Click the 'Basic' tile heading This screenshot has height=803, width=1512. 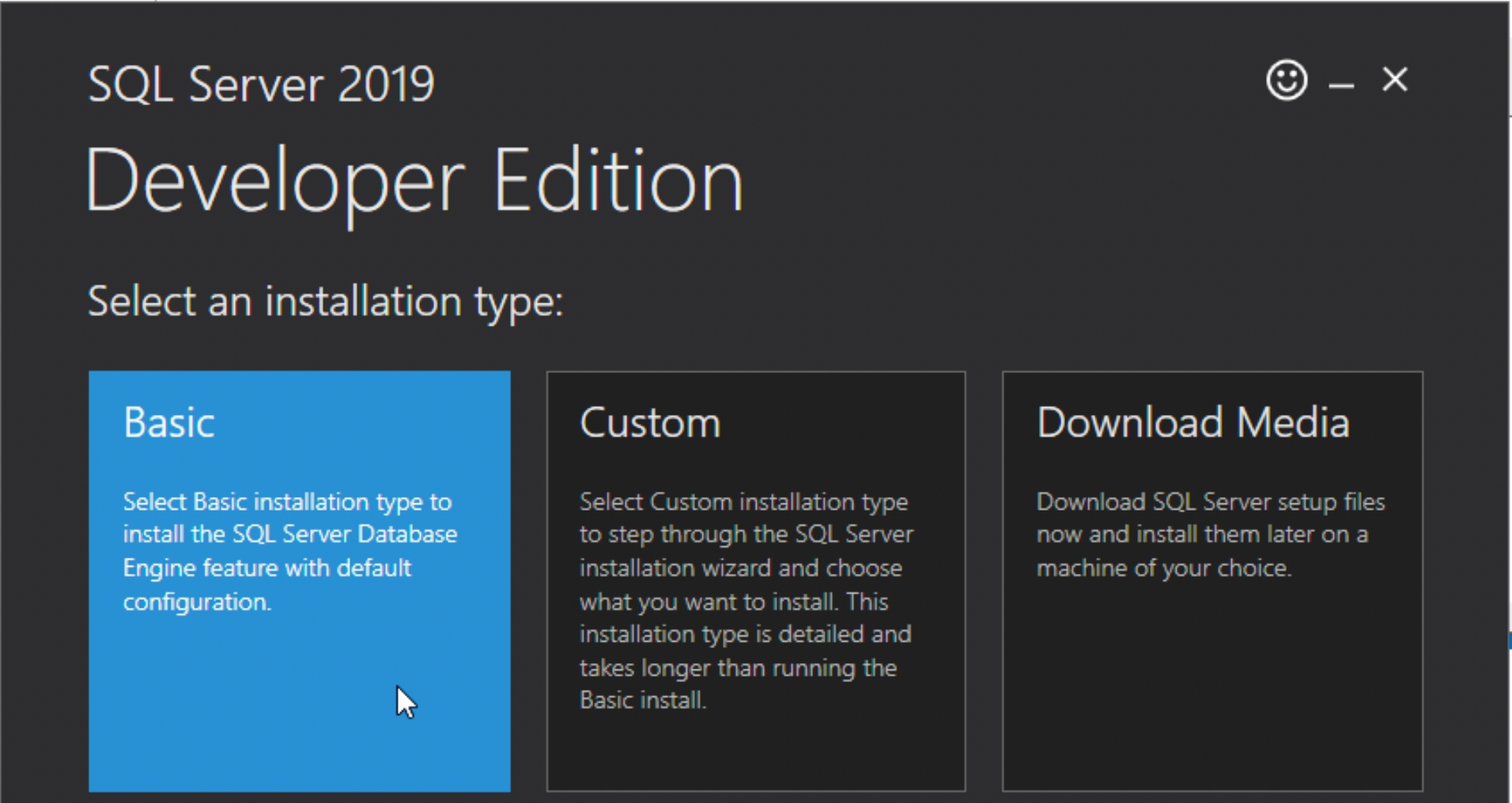coord(169,423)
